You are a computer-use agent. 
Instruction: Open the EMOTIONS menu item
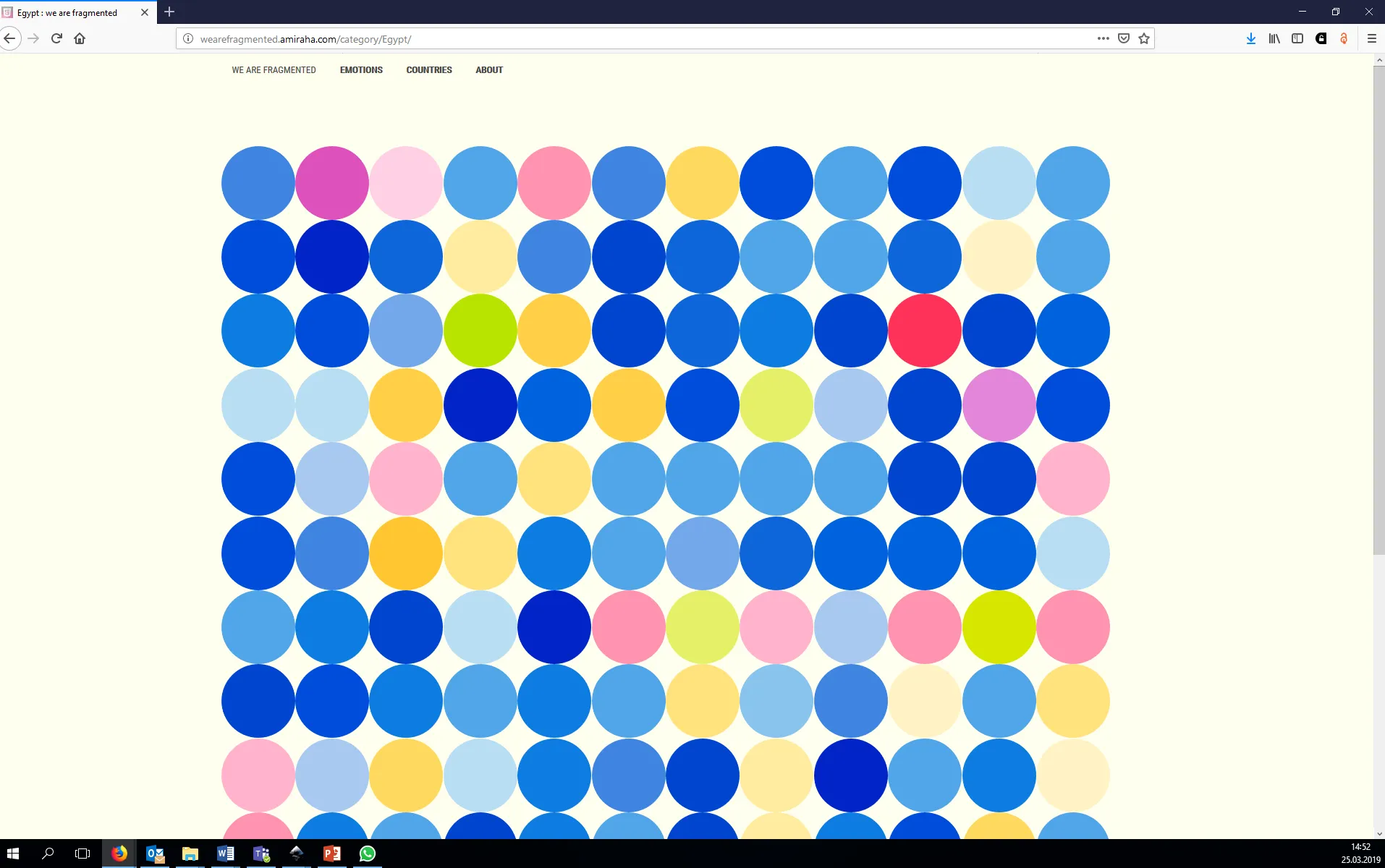click(x=361, y=70)
